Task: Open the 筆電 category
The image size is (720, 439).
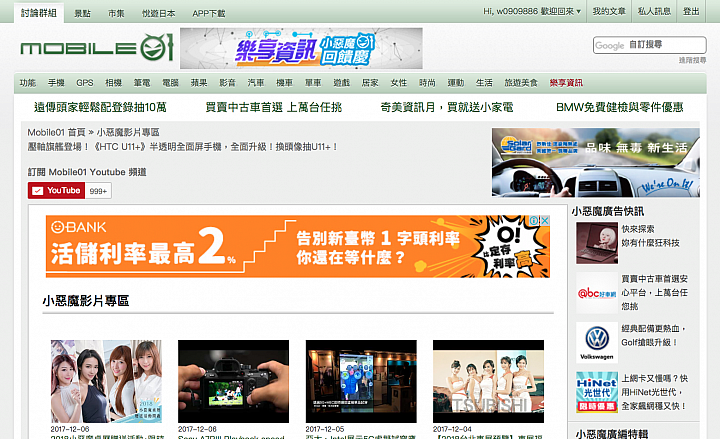Action: [142, 83]
